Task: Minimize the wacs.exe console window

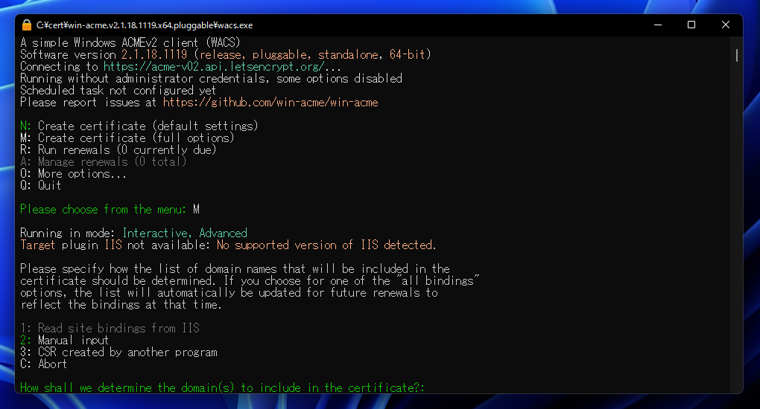Action: point(658,25)
